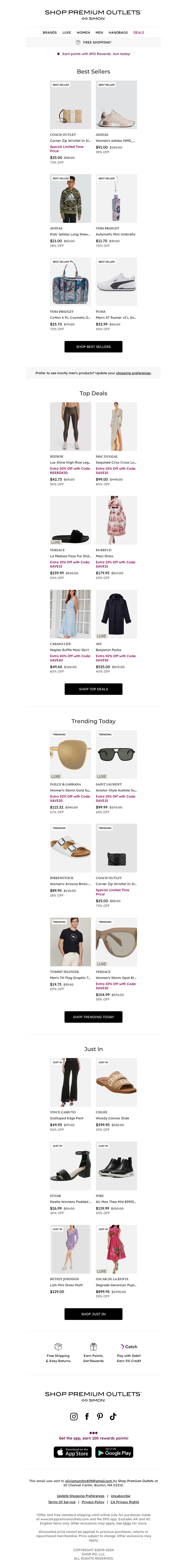Click the SHOP TOP DEALS button

tap(93, 689)
